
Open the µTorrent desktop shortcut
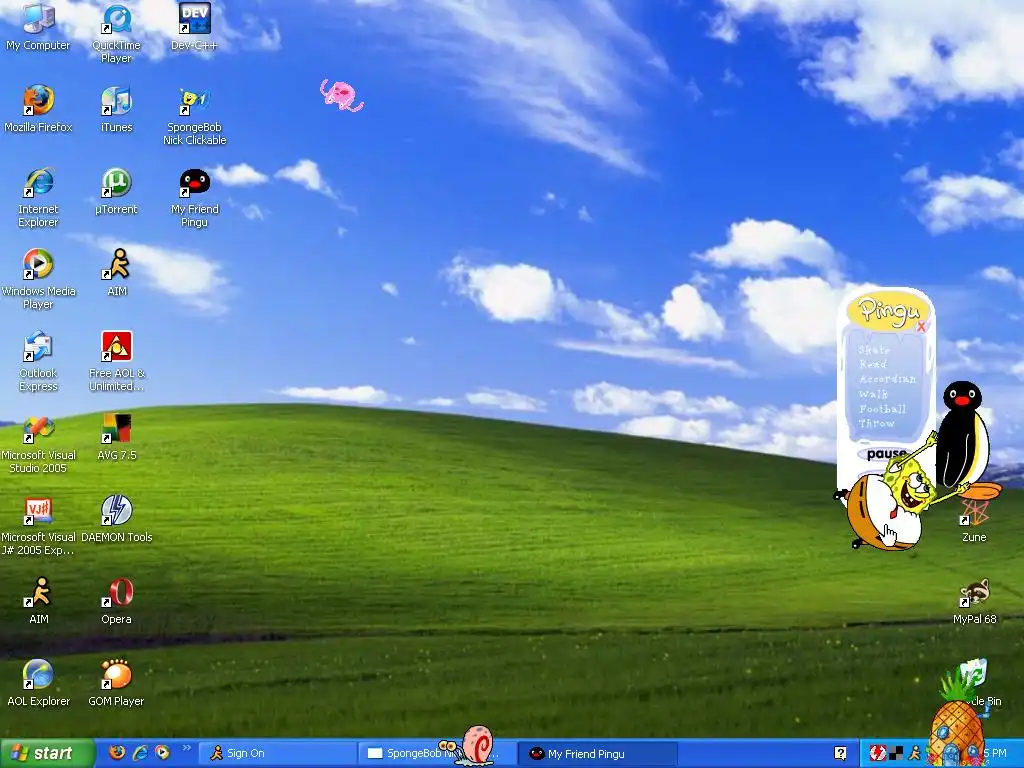(116, 191)
